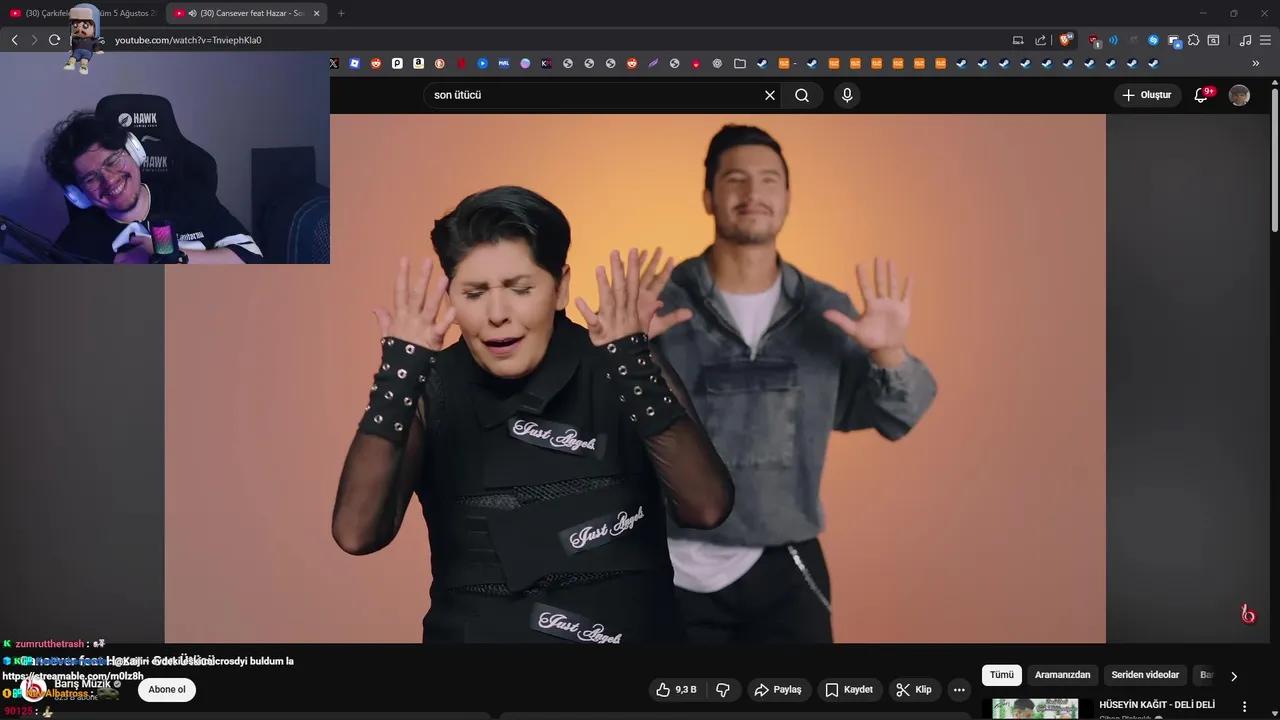This screenshot has height=720, width=1280.
Task: Click the Shazam extension icon
Action: pyautogui.click(x=1153, y=40)
